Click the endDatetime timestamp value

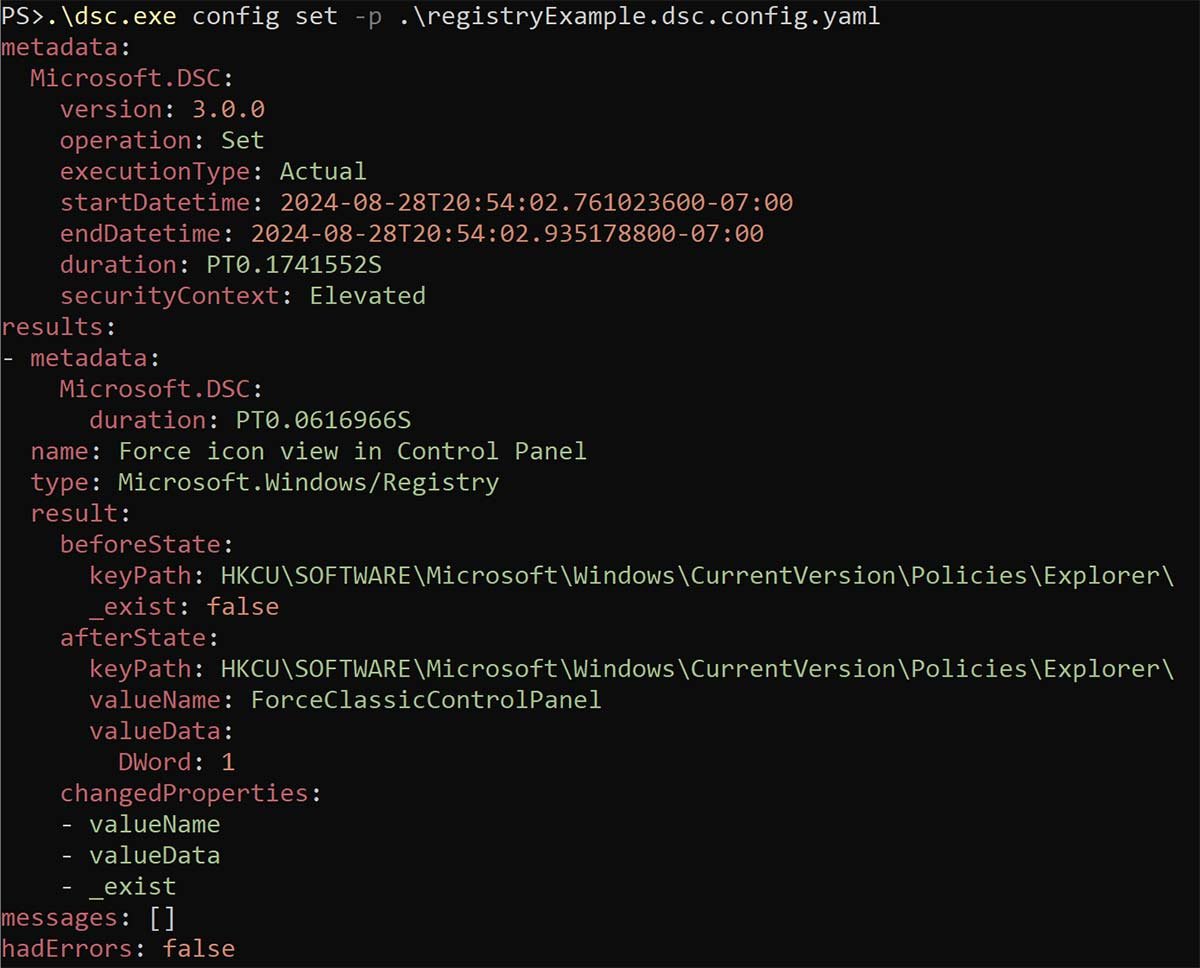click(507, 233)
